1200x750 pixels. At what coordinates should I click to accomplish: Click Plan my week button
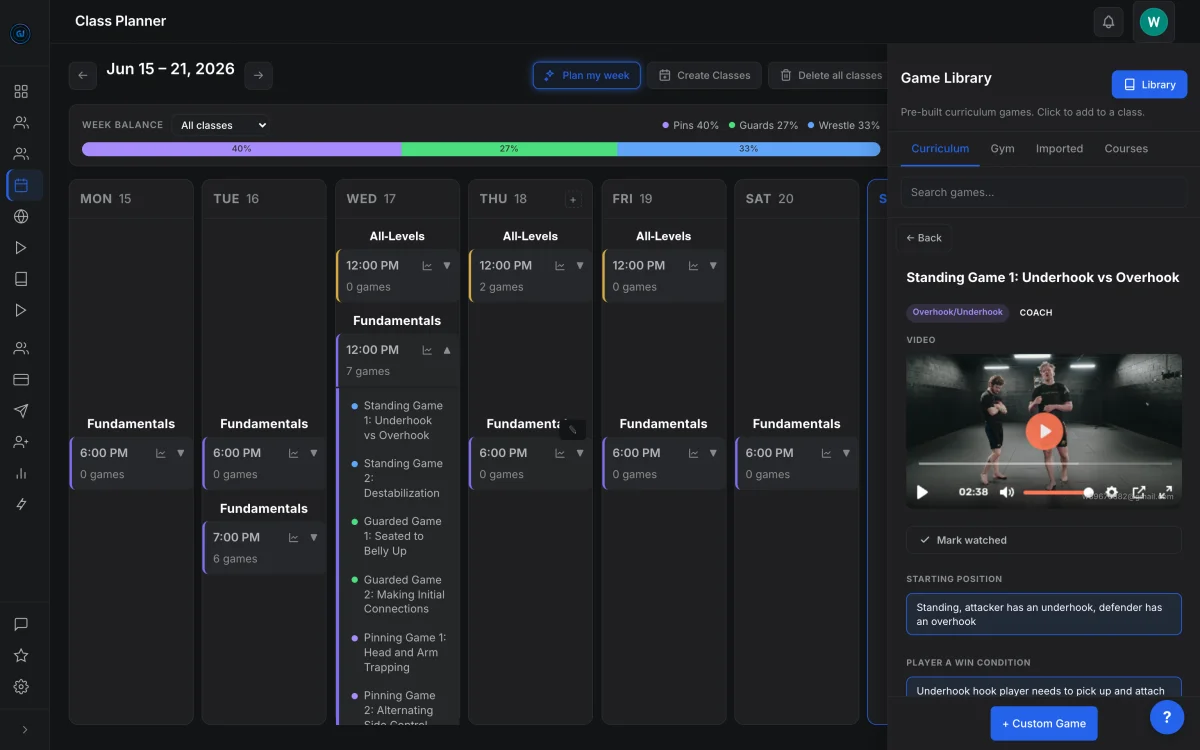587,75
